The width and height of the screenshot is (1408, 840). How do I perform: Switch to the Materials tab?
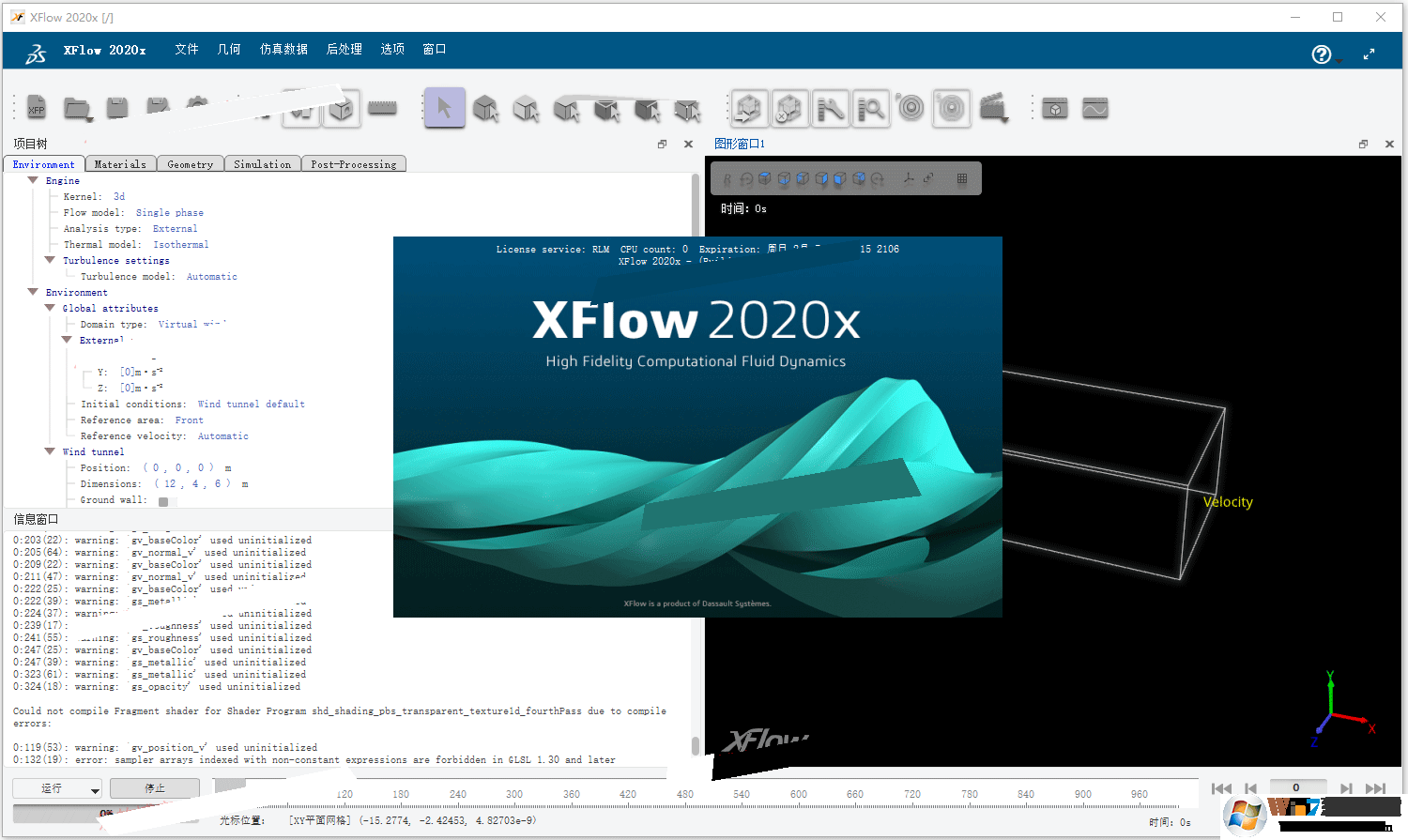tap(120, 164)
